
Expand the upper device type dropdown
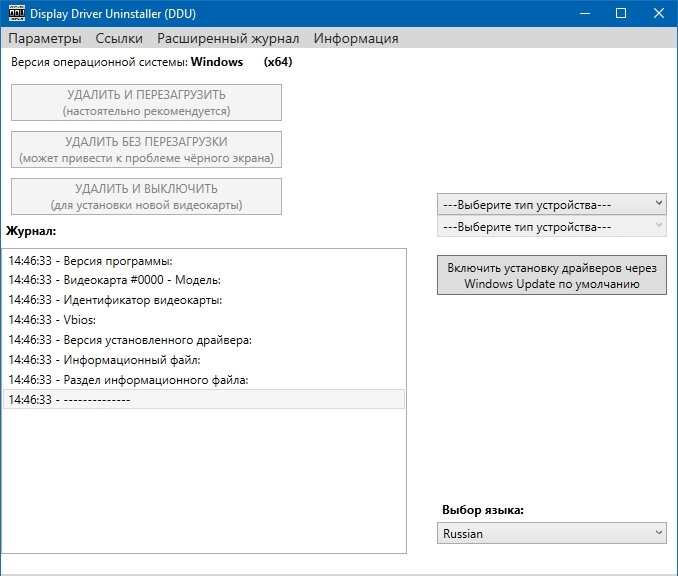pyautogui.click(x=552, y=204)
